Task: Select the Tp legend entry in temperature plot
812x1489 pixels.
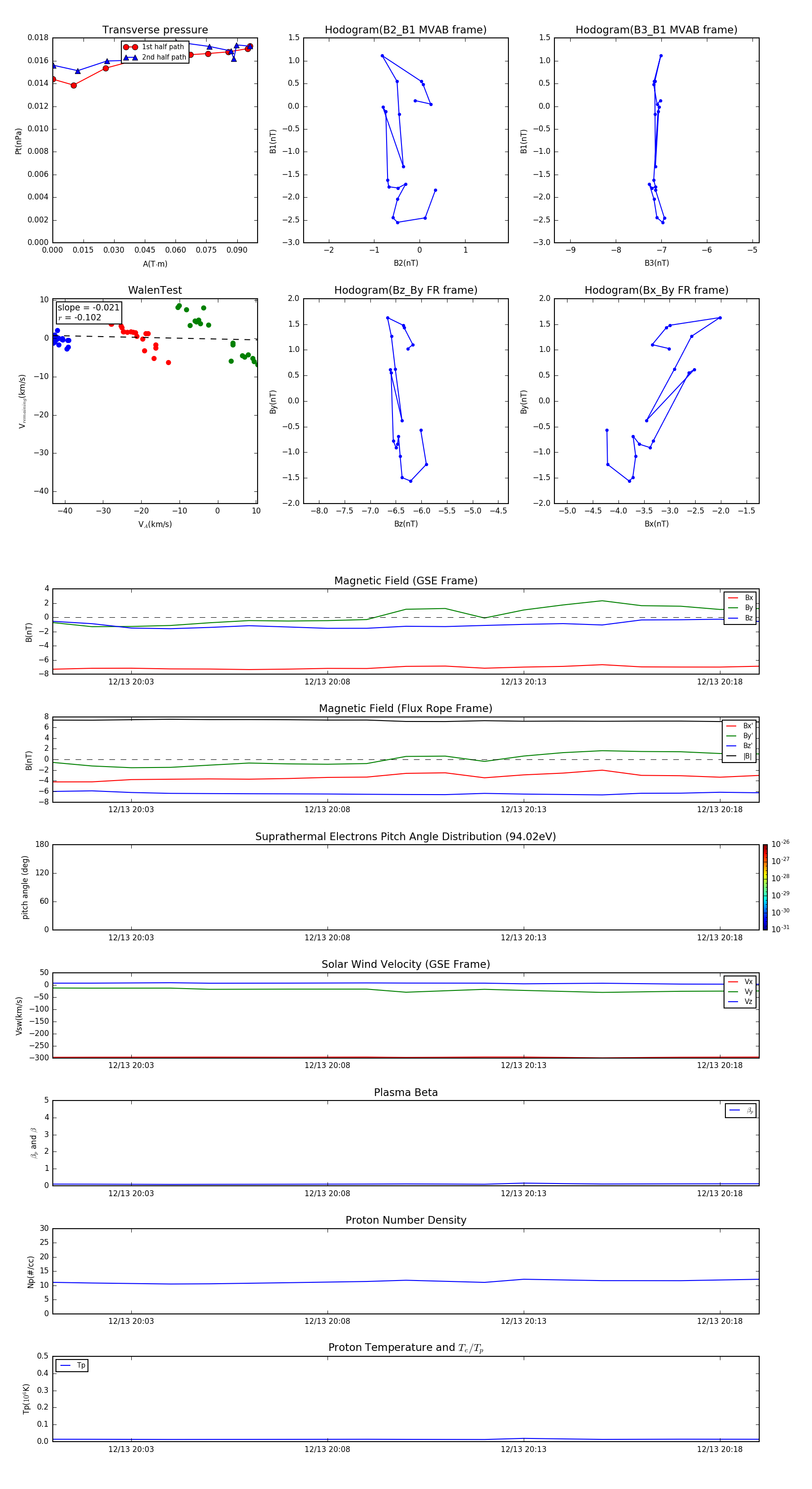Action: coord(72,1365)
